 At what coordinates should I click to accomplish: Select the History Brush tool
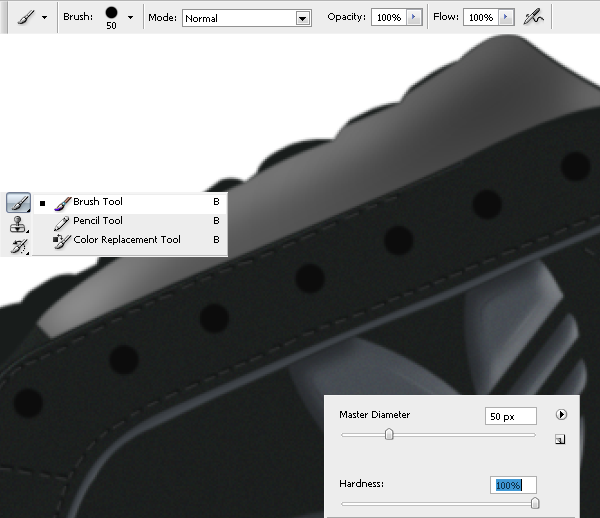coord(18,246)
